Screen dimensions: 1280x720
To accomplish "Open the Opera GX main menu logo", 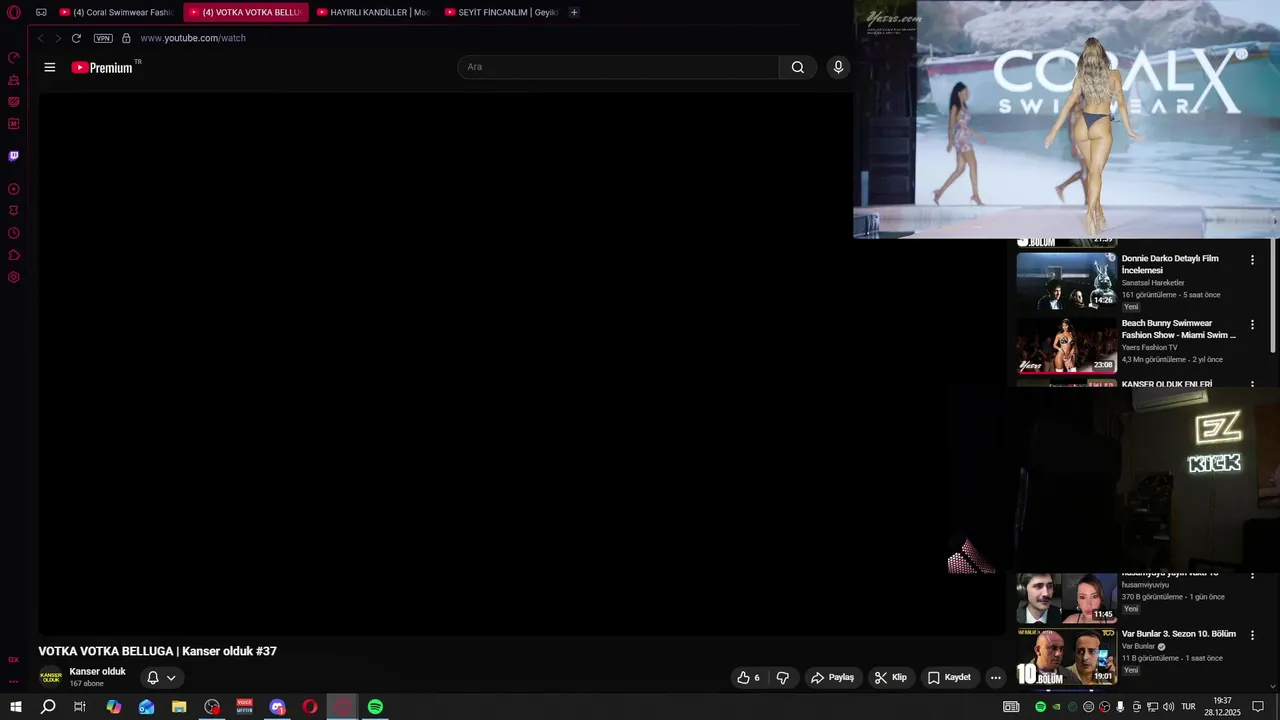I will pyautogui.click(x=14, y=12).
